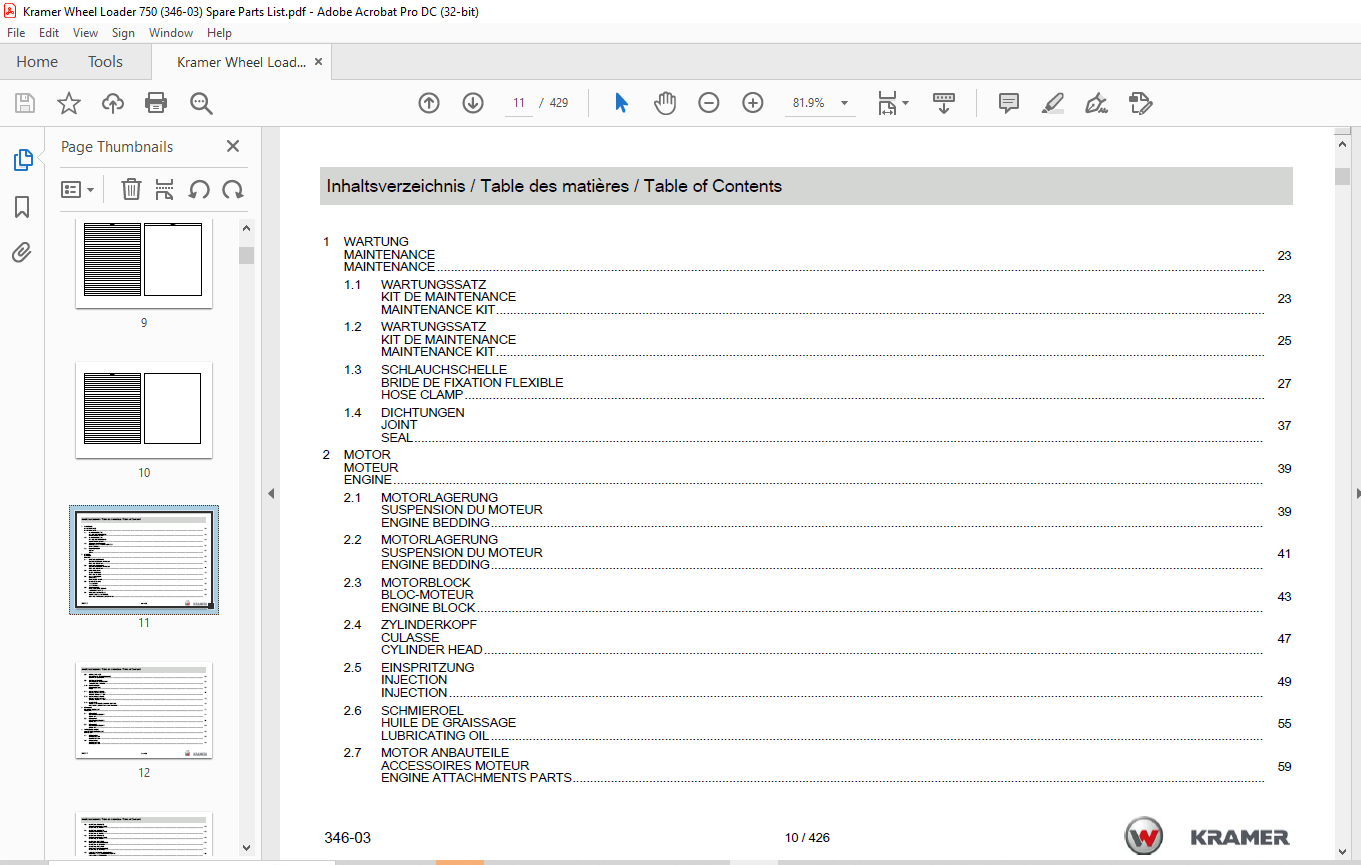Open thumbnail options dropdown menu

(78, 189)
